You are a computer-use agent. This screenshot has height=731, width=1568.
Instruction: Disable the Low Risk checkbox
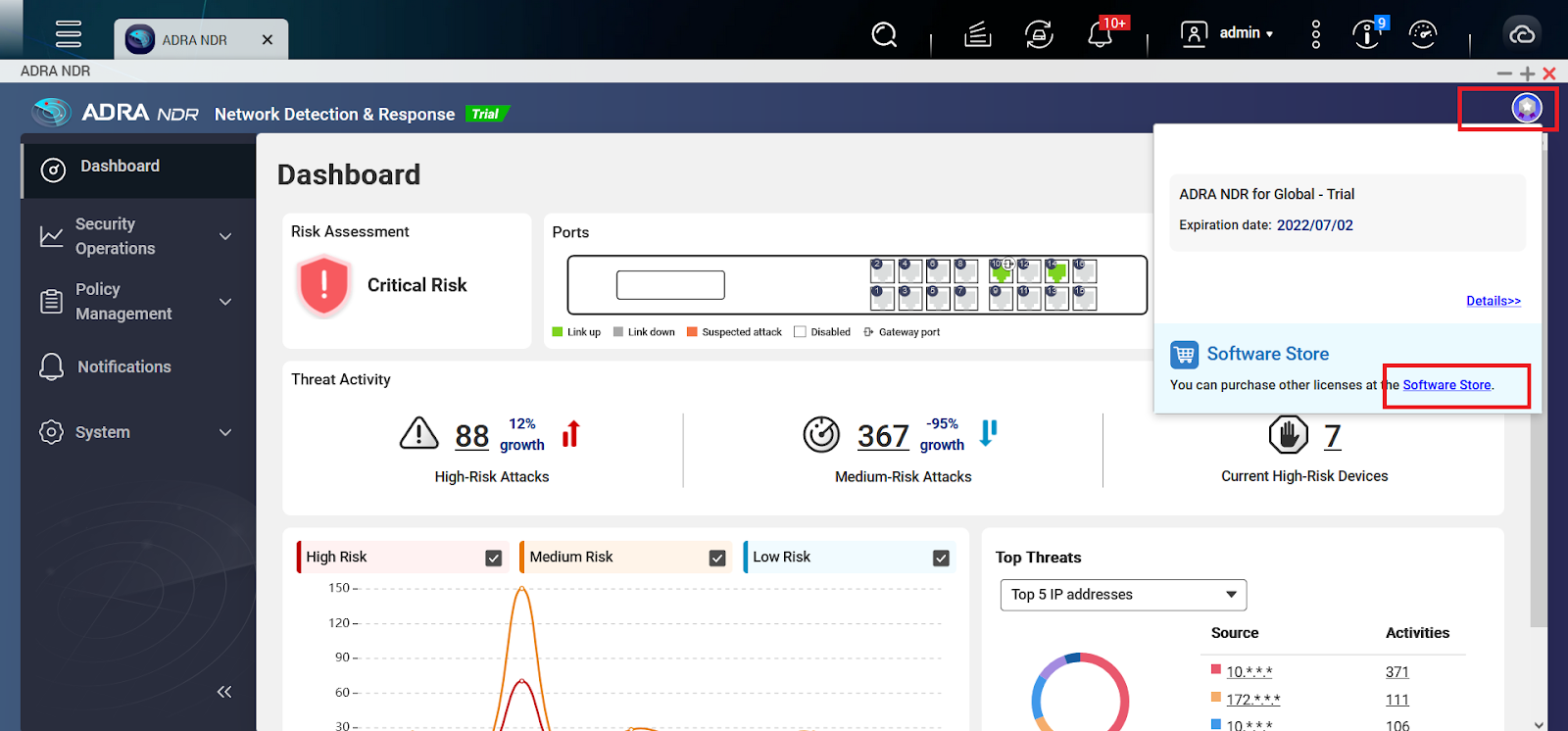(941, 558)
